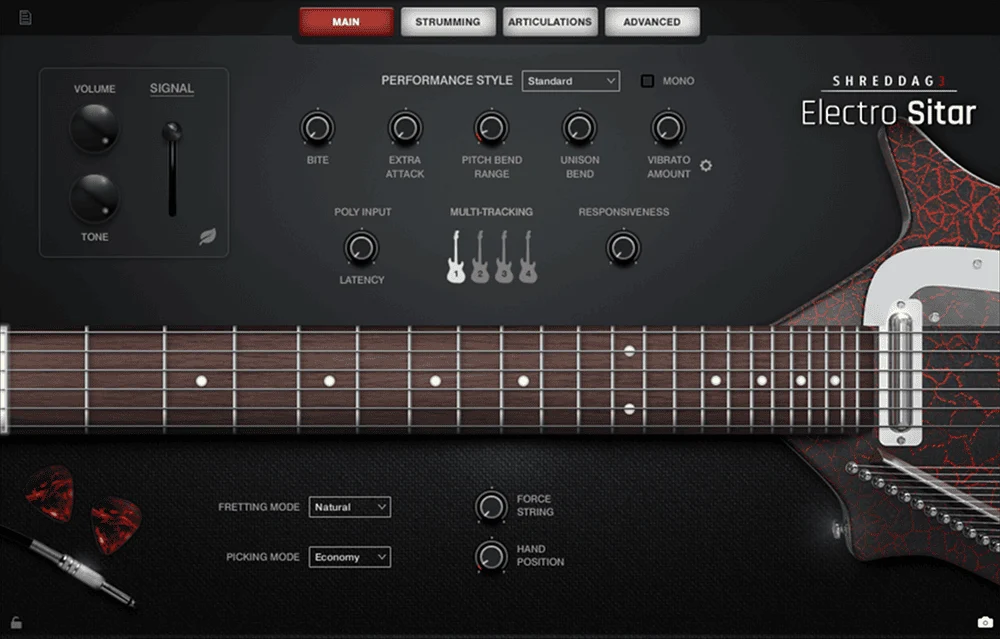Click the red guitar picks graphic
This screenshot has height=639, width=1000.
[x=83, y=508]
